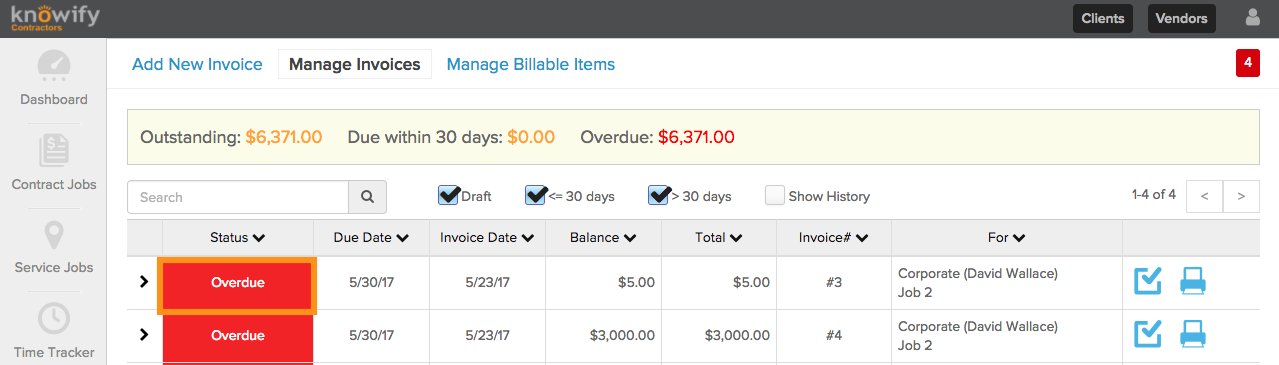Switch to the Add New Invoice tab
Screen dimensions: 1279x365
tap(197, 64)
